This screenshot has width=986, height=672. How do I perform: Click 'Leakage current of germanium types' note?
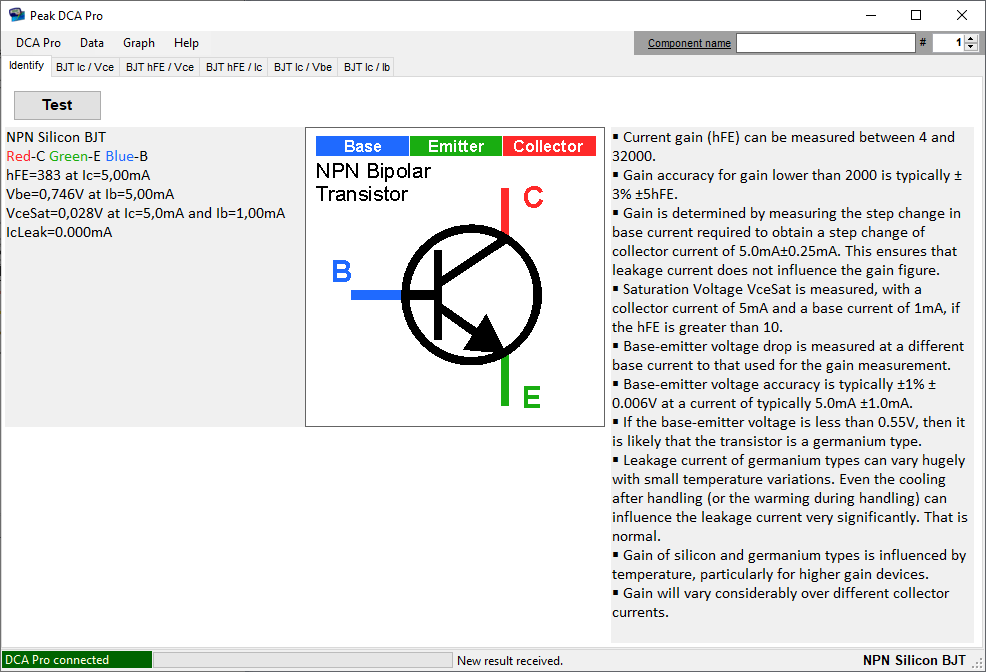pos(790,498)
